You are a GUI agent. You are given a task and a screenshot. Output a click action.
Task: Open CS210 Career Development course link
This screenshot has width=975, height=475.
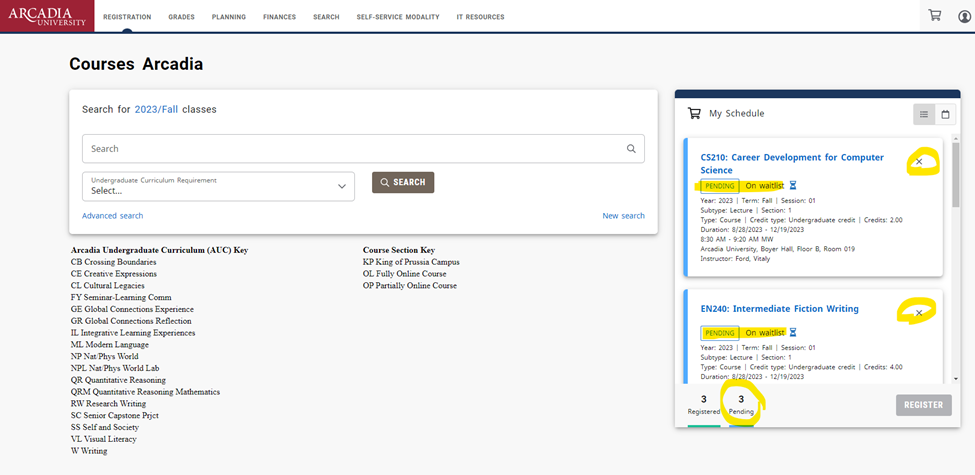[x=792, y=164]
